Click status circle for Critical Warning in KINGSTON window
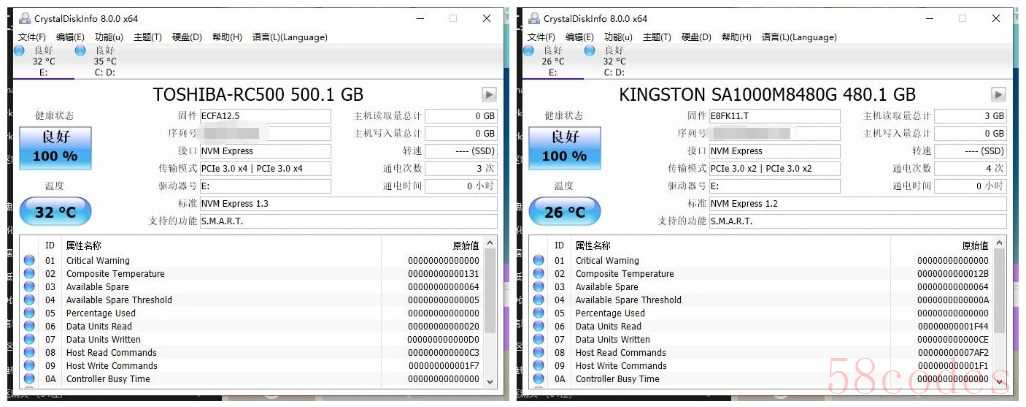This screenshot has width=1026, height=407. click(539, 260)
